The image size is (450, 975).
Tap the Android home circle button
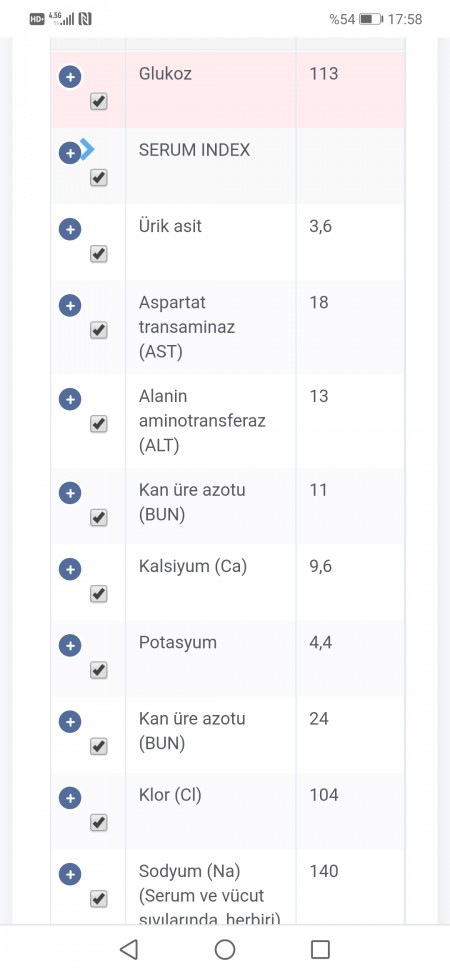224,950
